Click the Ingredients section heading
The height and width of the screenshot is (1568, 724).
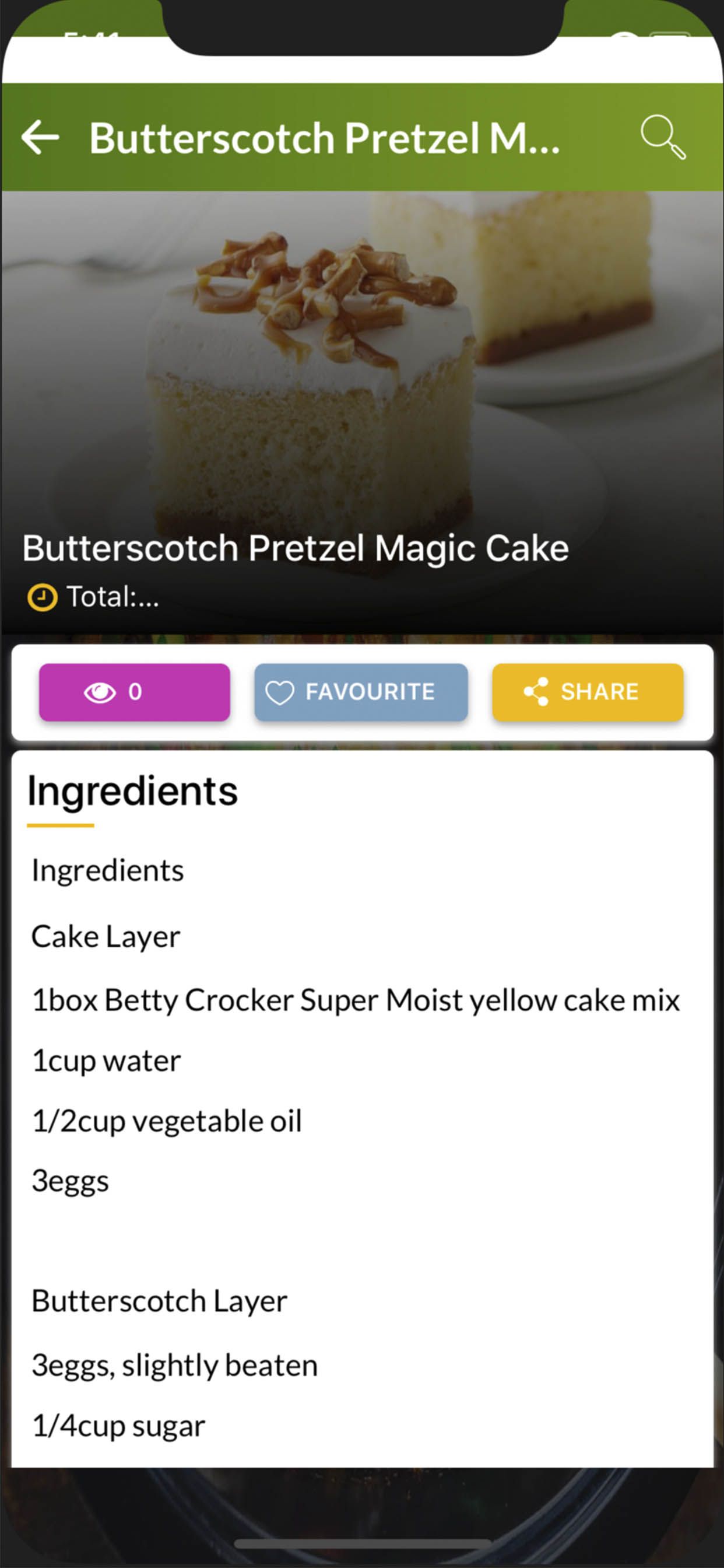tap(133, 790)
